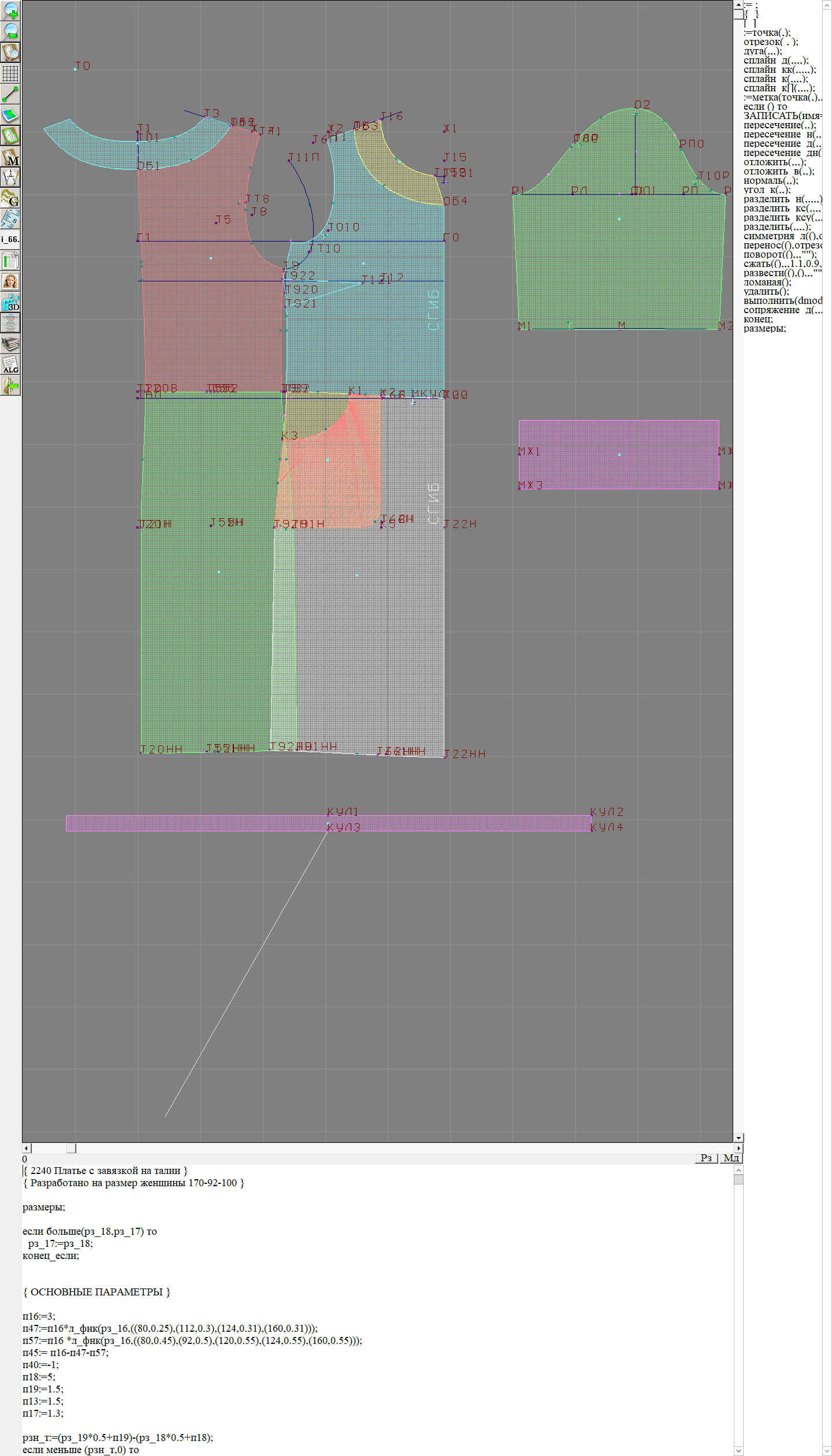832x1456 pixels.
Task: Click the yellow contour icon marked G
Action: (10, 198)
